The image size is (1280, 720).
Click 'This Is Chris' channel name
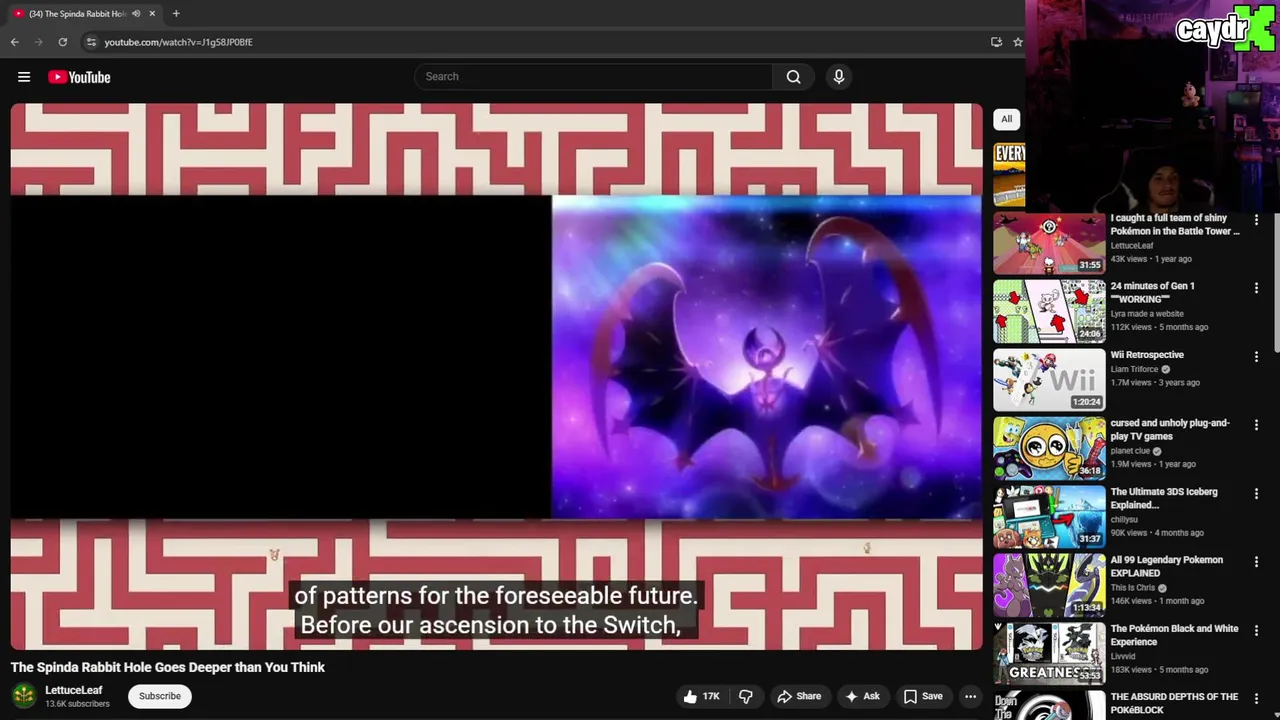[1132, 588]
